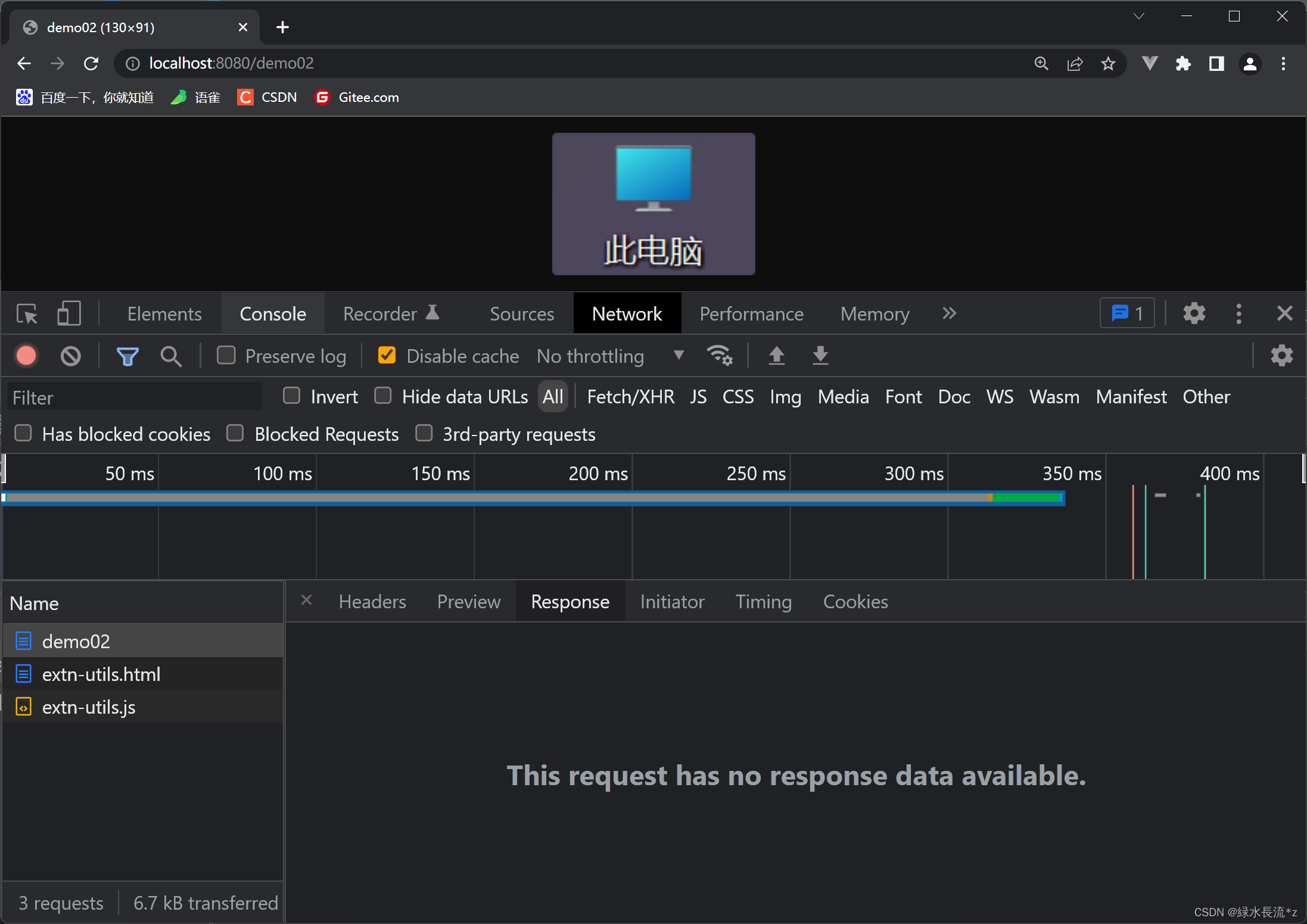This screenshot has width=1307, height=924.
Task: Click the record button to start capturing
Action: 27,356
